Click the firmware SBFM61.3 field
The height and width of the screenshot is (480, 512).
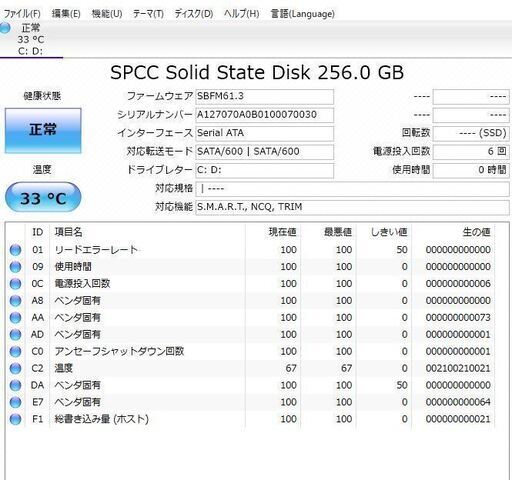(264, 96)
